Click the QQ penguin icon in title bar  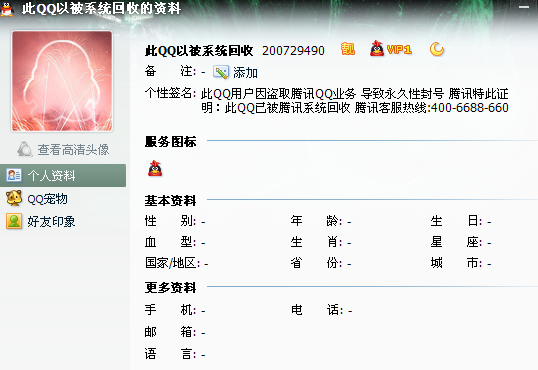click(x=7, y=9)
